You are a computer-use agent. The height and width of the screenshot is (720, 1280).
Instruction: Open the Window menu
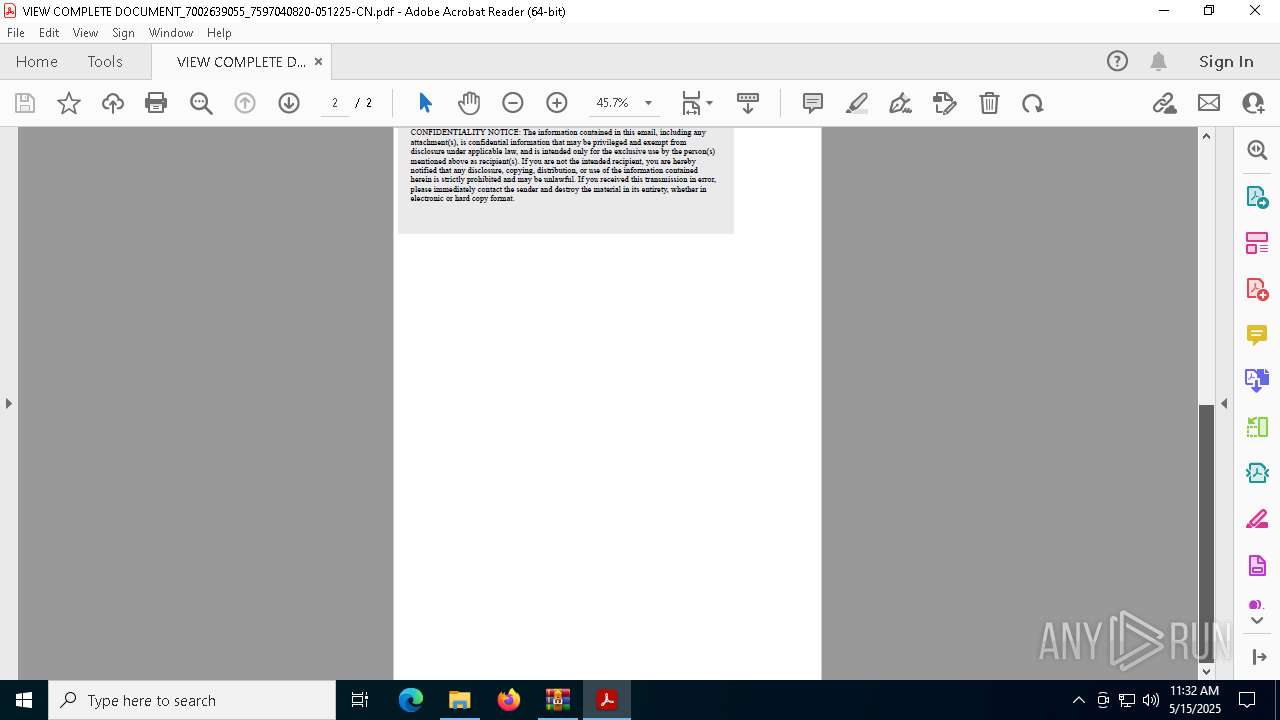[171, 32]
